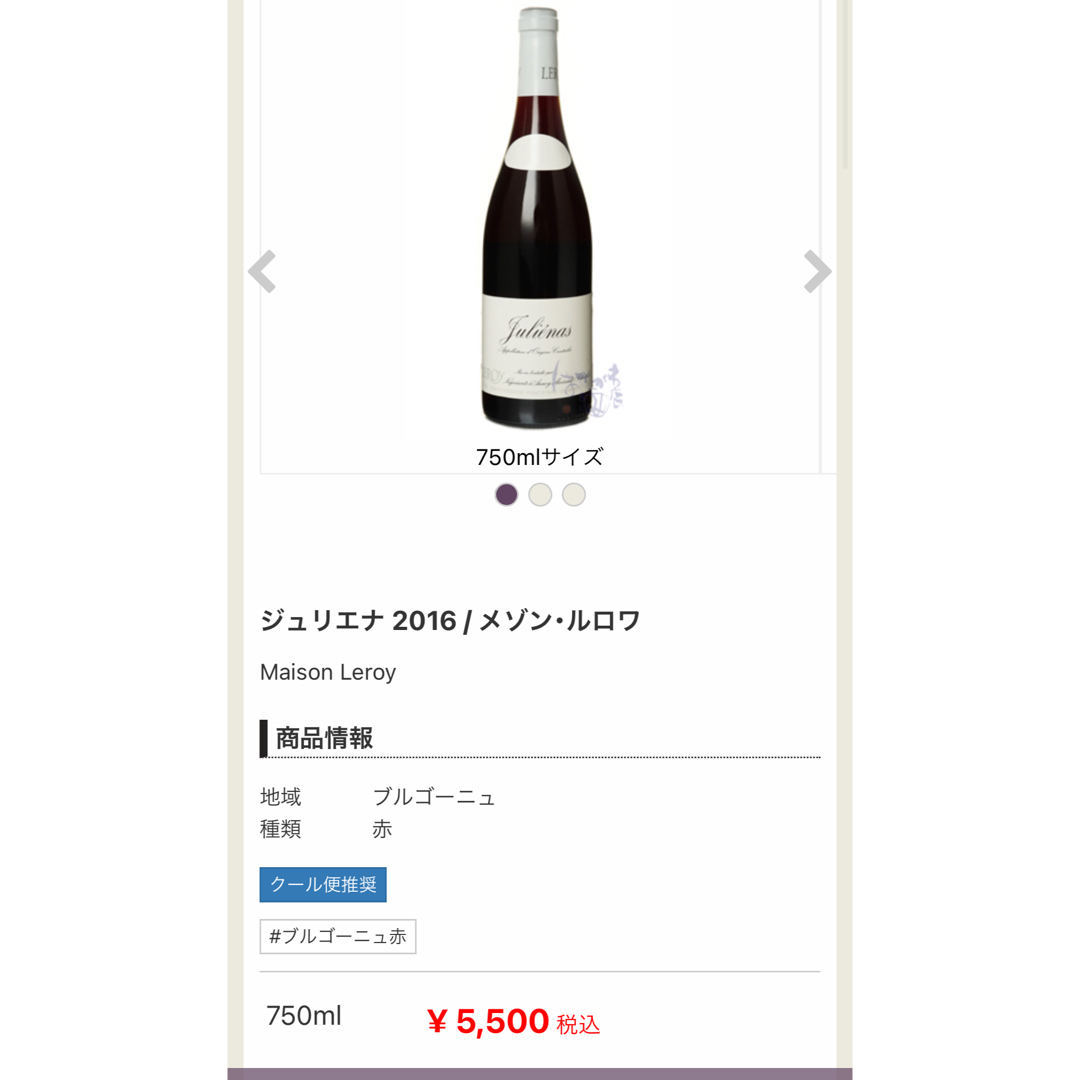The height and width of the screenshot is (1080, 1080).
Task: Click the ブルゴーニュ region value
Action: click(x=434, y=797)
